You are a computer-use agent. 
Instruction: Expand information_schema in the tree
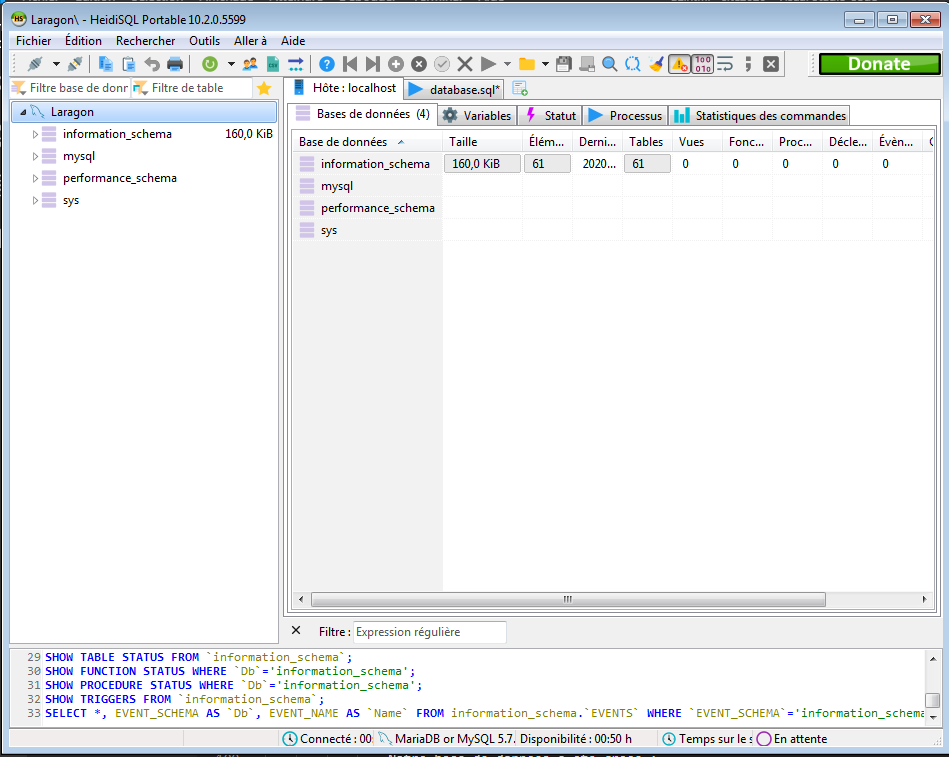pos(35,134)
